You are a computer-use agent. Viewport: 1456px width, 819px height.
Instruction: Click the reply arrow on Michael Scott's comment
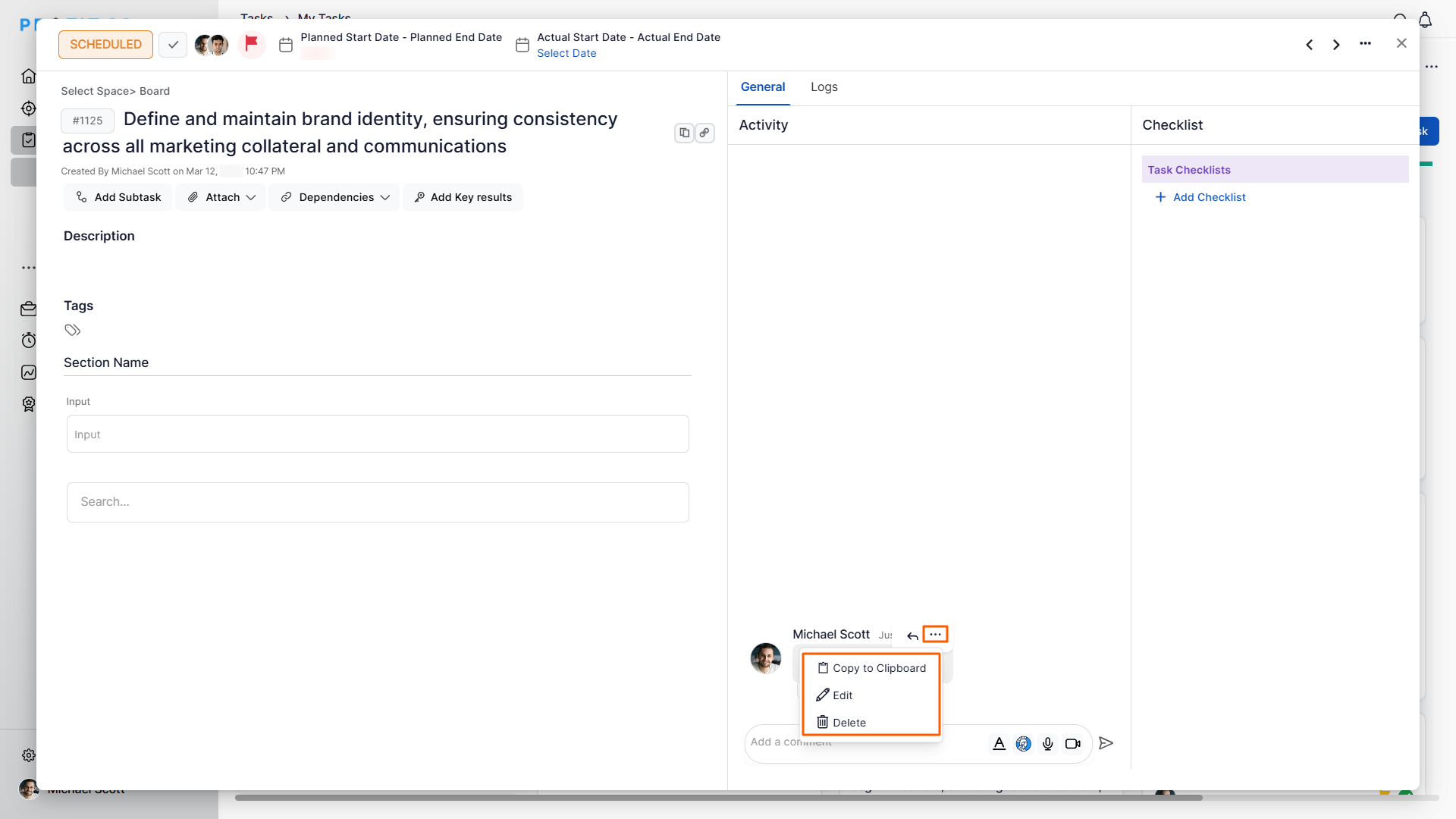click(x=912, y=635)
